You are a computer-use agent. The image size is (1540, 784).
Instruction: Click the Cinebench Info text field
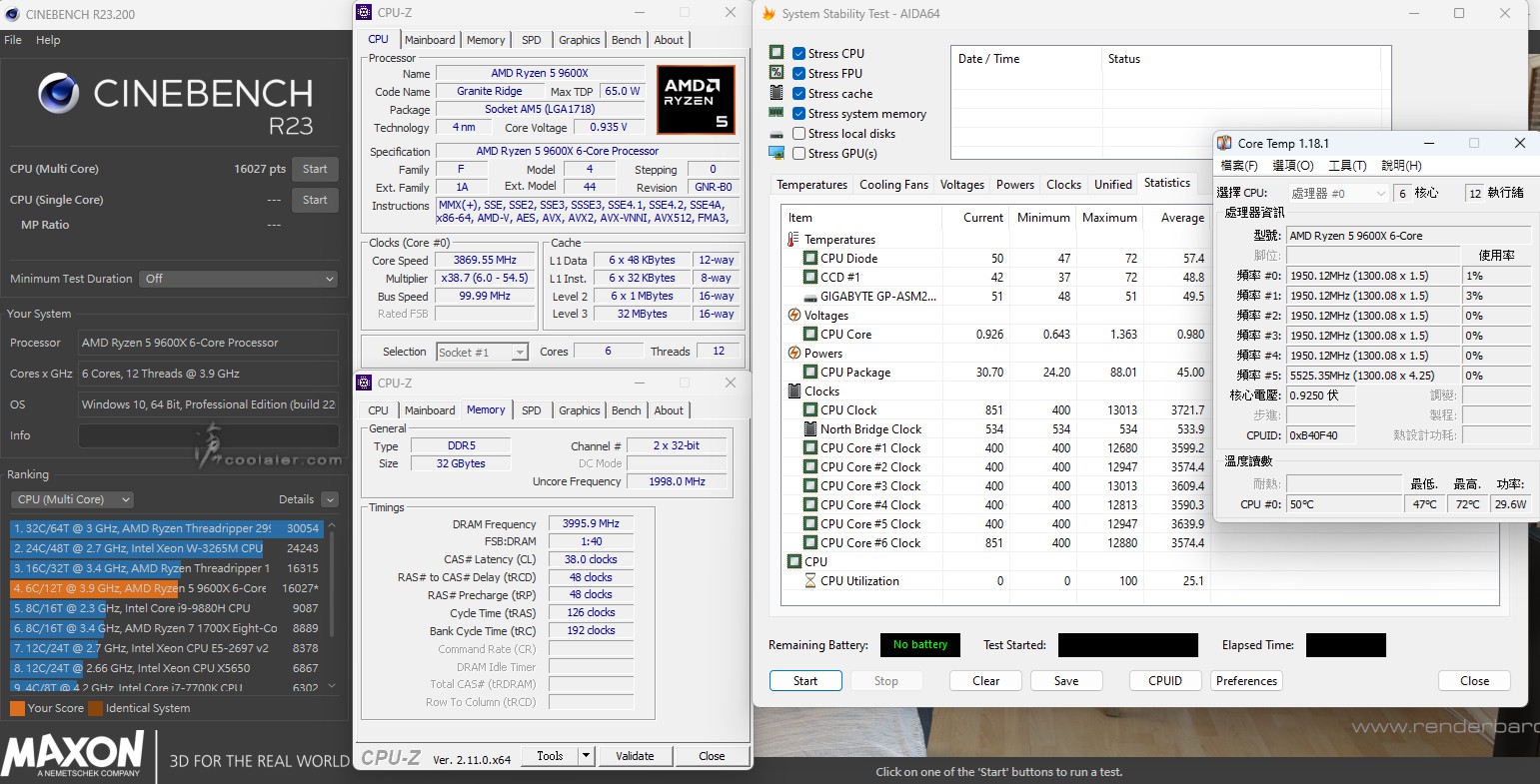(208, 435)
